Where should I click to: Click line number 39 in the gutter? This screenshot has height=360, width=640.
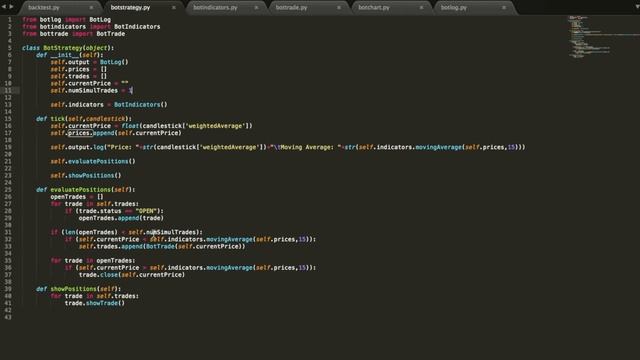8,289
